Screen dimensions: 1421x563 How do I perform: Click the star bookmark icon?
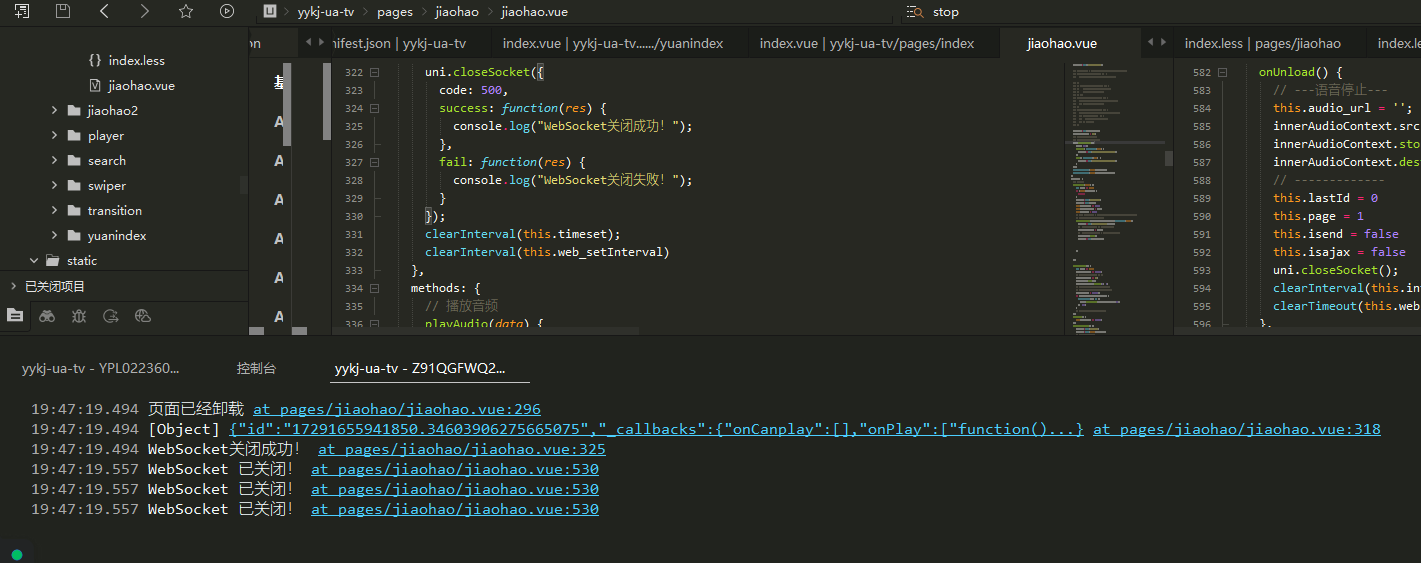186,12
